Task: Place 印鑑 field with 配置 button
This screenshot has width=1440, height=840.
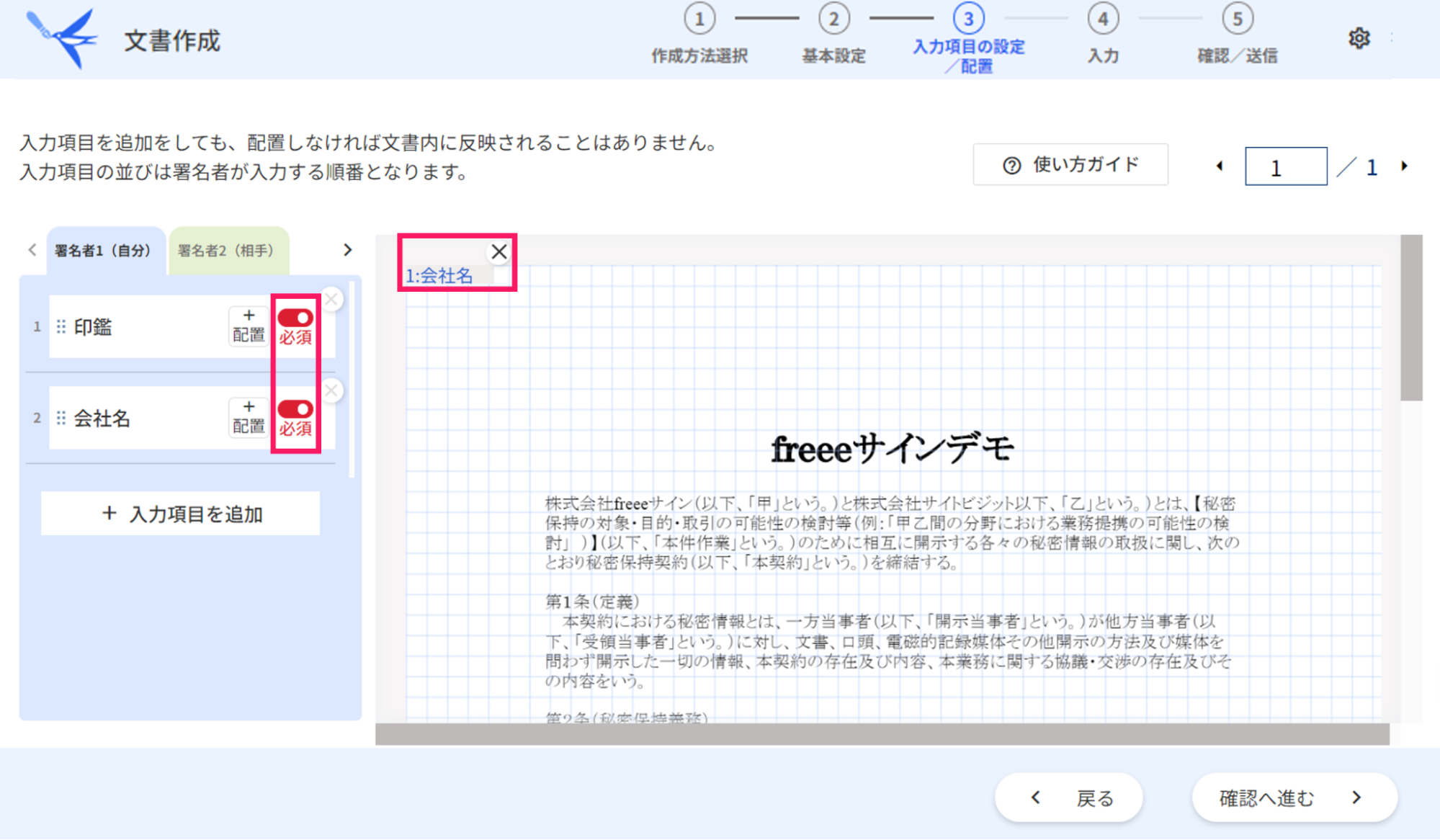Action: pos(249,326)
